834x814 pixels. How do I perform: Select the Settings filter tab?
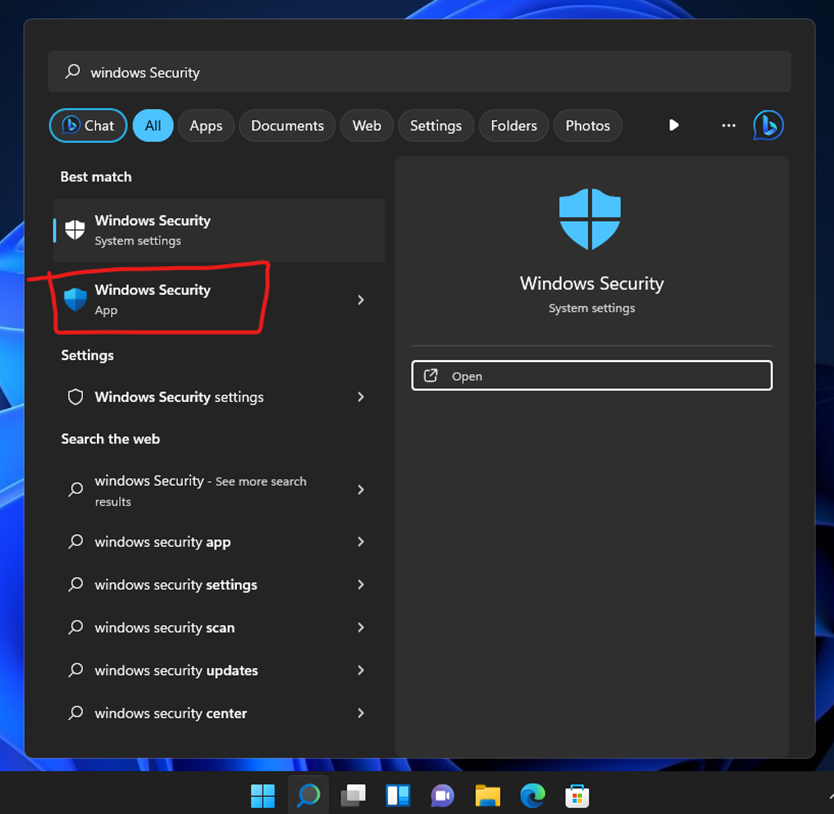click(436, 126)
